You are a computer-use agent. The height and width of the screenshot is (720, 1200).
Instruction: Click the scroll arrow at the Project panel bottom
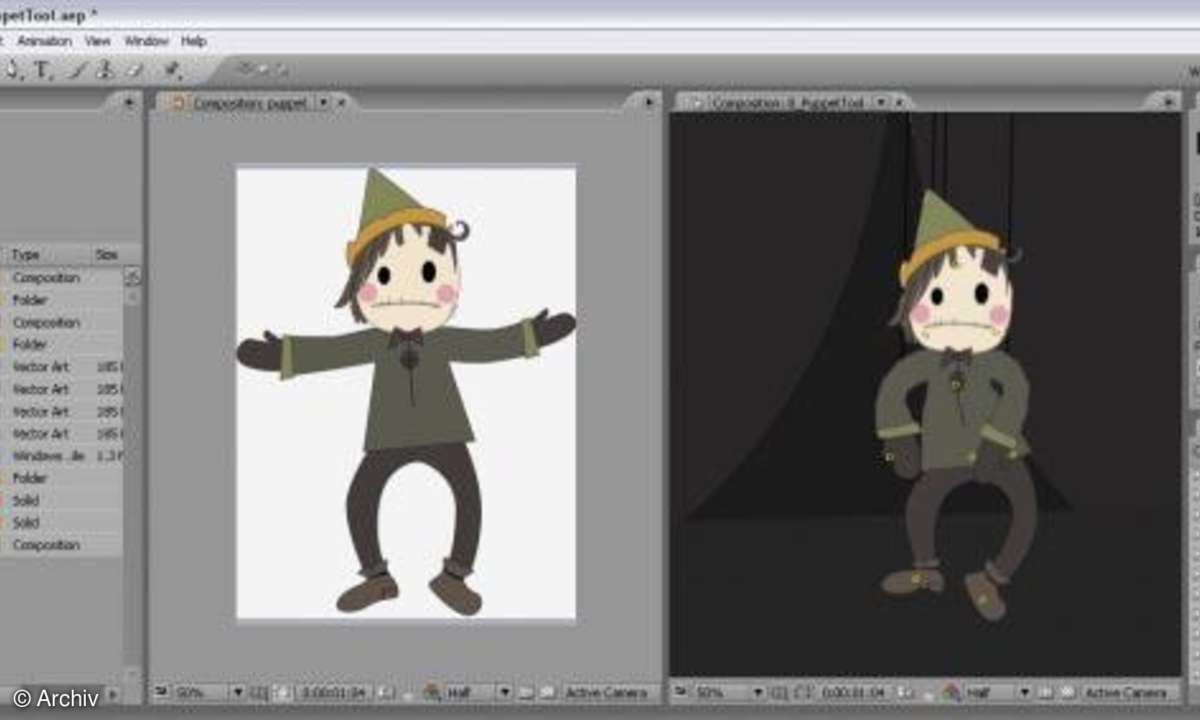[x=113, y=693]
